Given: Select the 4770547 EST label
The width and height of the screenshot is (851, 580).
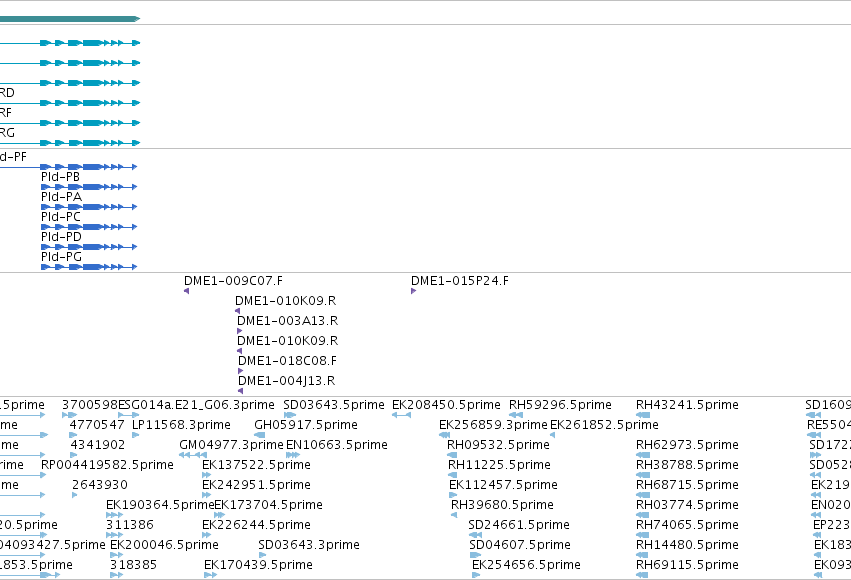Looking at the screenshot, I should (x=97, y=425).
